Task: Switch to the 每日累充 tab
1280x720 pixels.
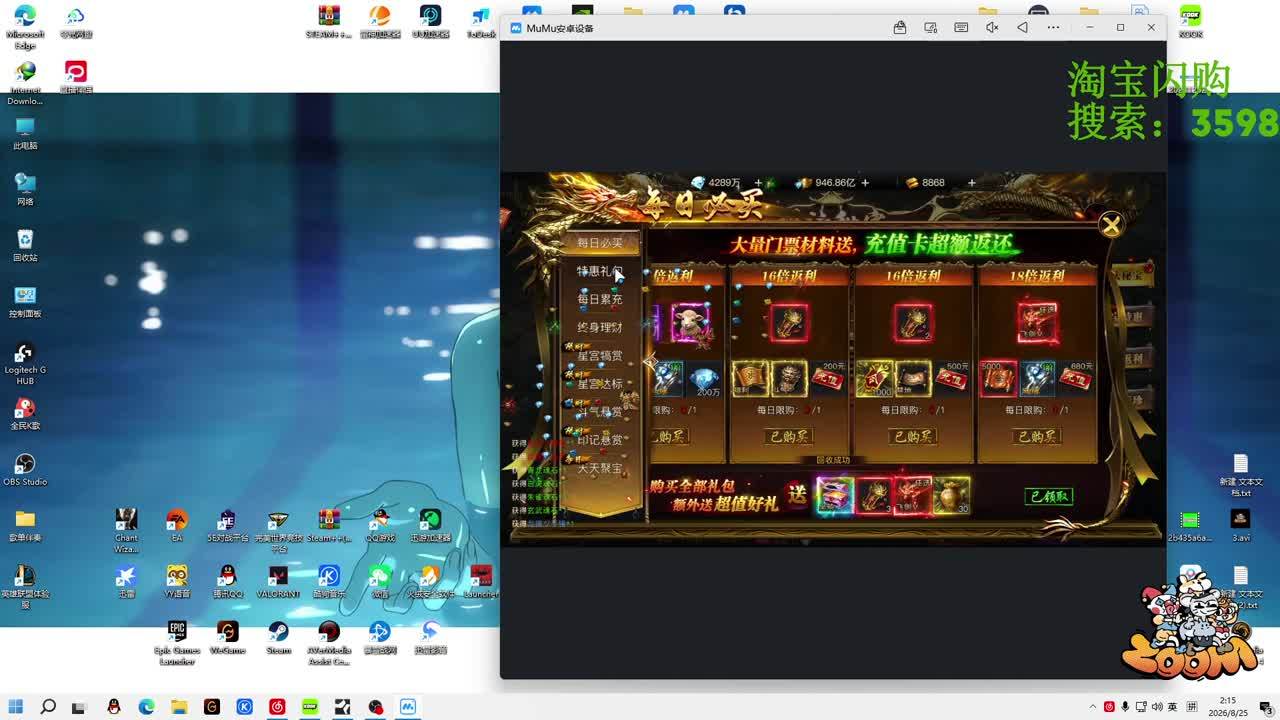Action: [600, 299]
